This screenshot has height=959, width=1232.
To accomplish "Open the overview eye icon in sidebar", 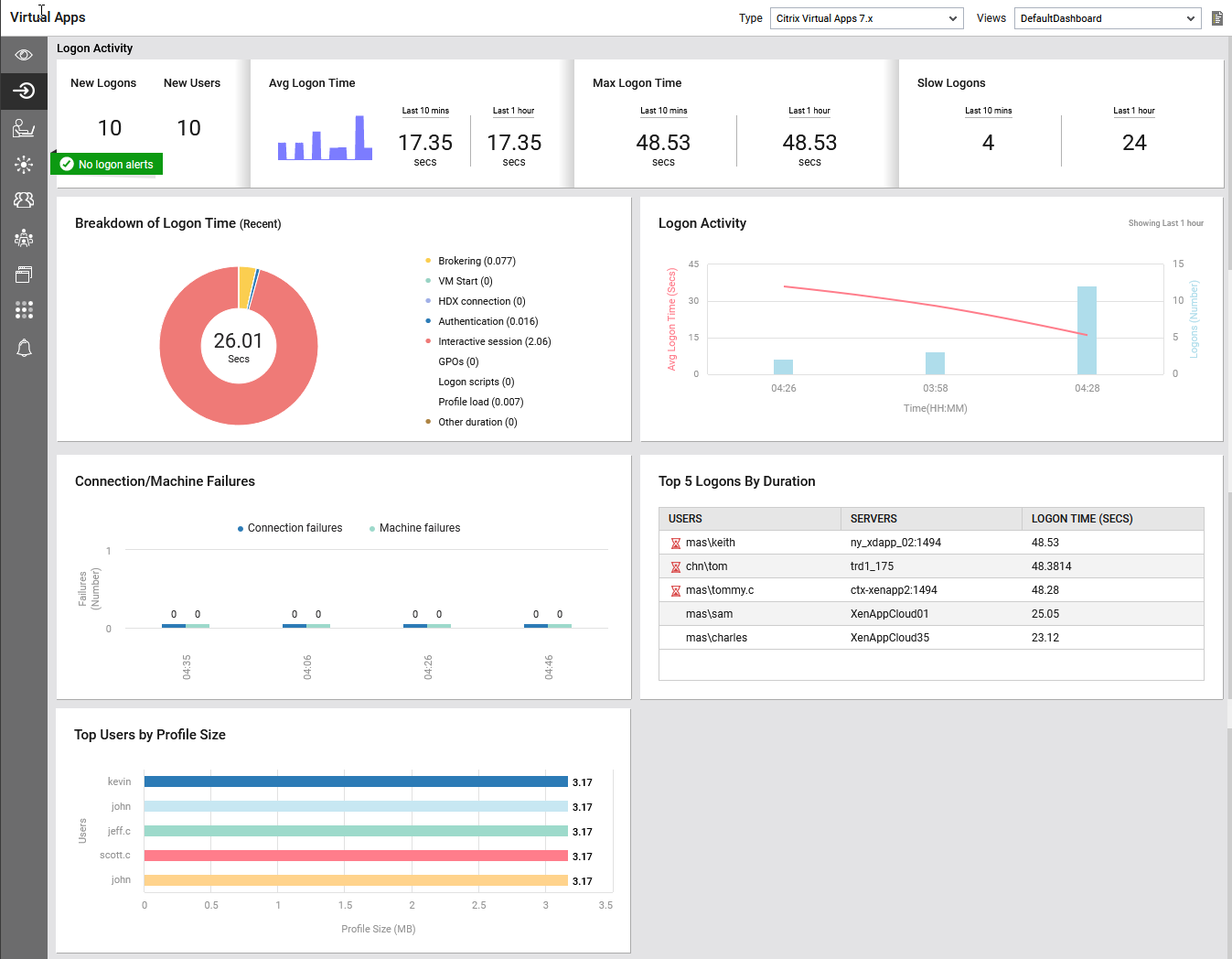I will click(24, 55).
